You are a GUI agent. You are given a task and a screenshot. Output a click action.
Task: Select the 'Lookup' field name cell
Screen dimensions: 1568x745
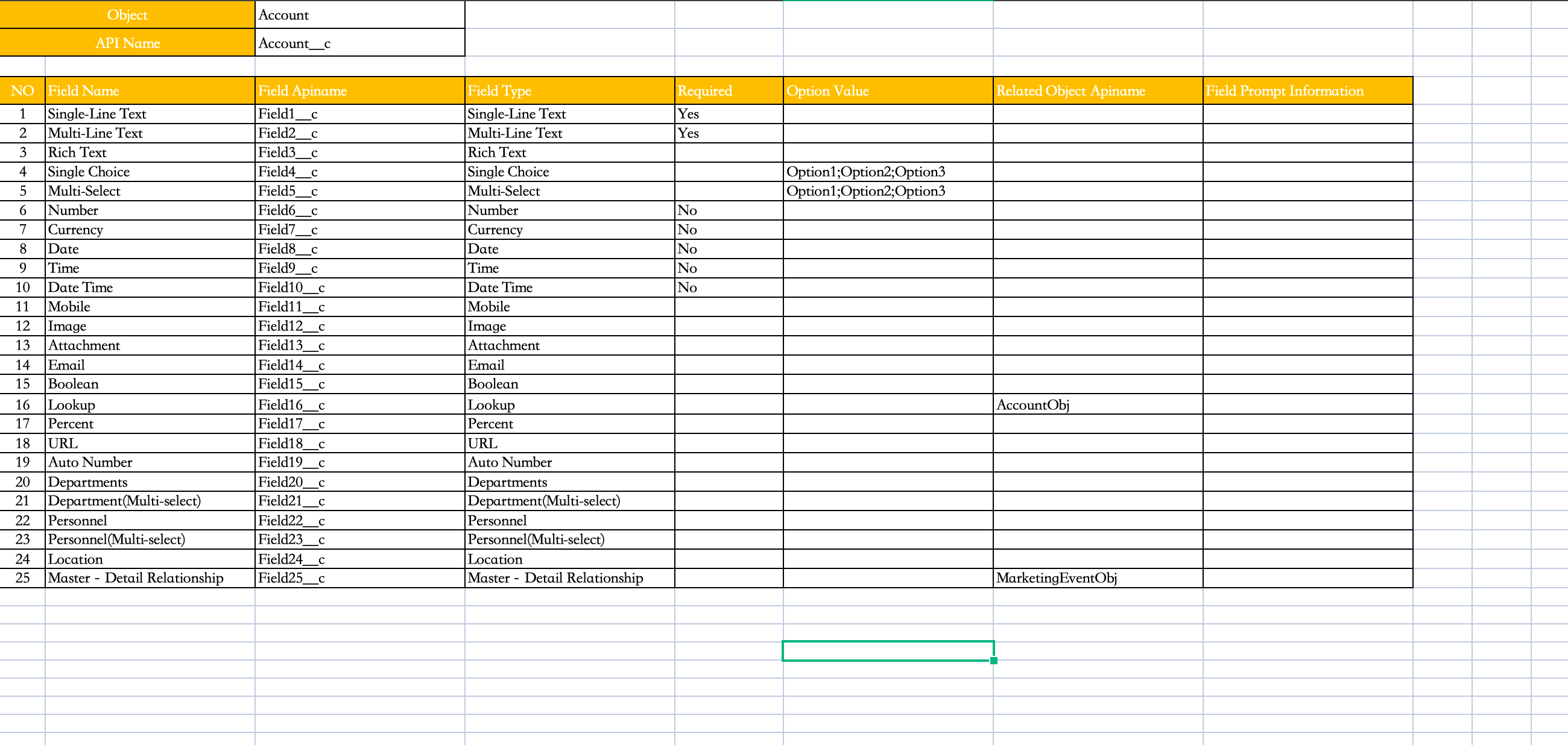150,404
